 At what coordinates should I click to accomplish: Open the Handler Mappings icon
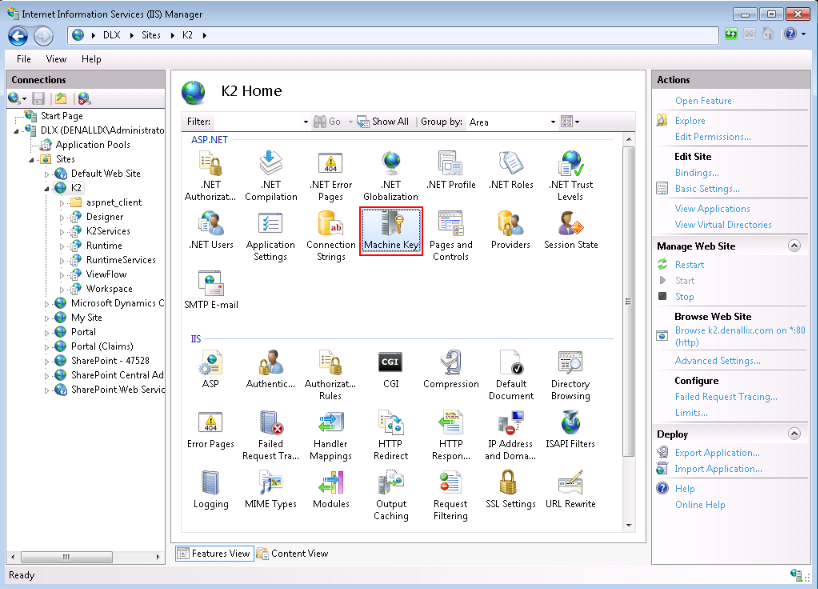(330, 435)
